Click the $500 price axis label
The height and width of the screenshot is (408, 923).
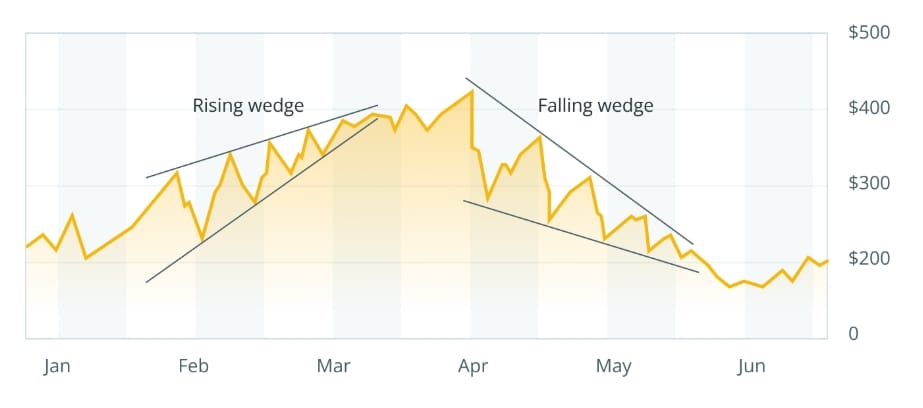tap(869, 33)
